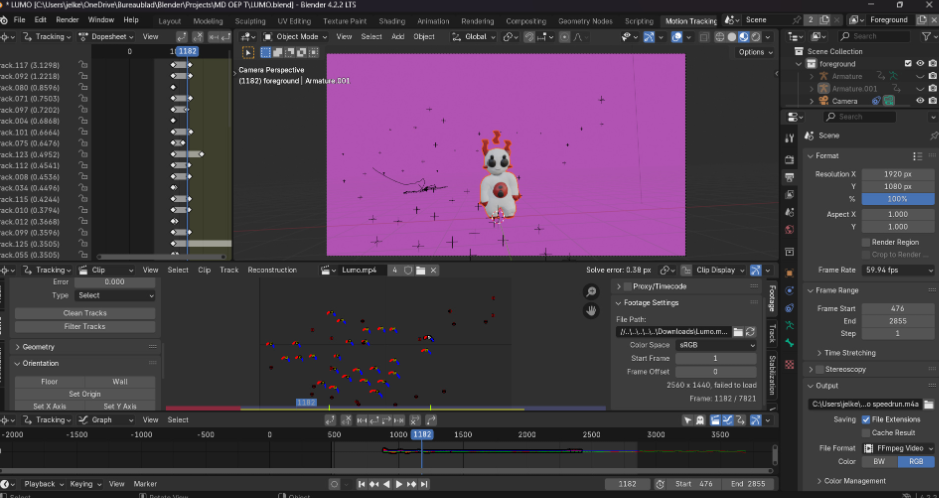Expand Stereoscopy panel
This screenshot has height=498, width=939.
tap(845, 369)
